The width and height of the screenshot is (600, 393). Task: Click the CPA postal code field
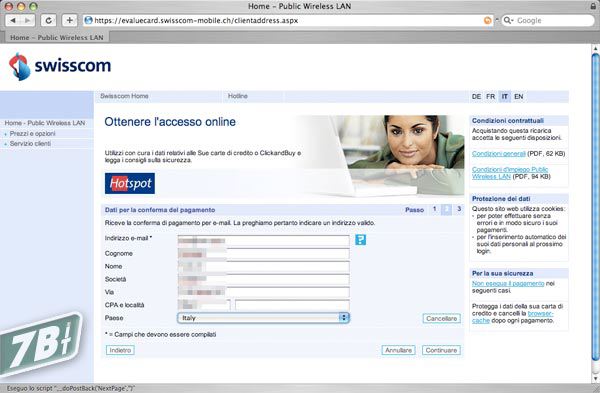pyautogui.click(x=204, y=305)
